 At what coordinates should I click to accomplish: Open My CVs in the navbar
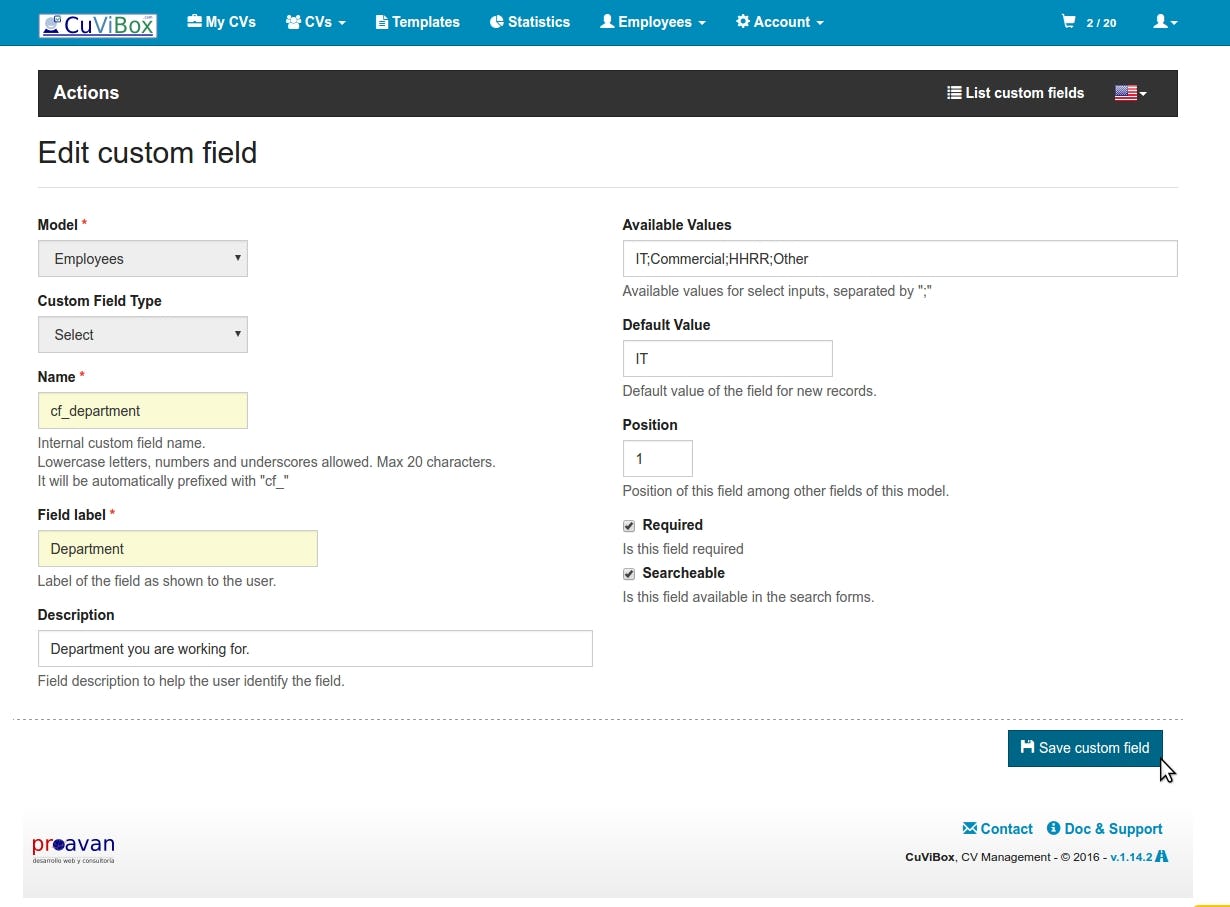[x=221, y=22]
